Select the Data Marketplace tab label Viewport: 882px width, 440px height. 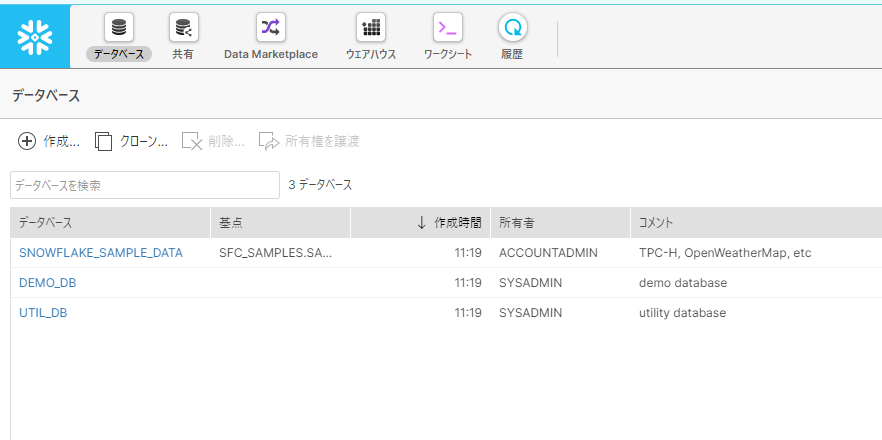tap(271, 55)
